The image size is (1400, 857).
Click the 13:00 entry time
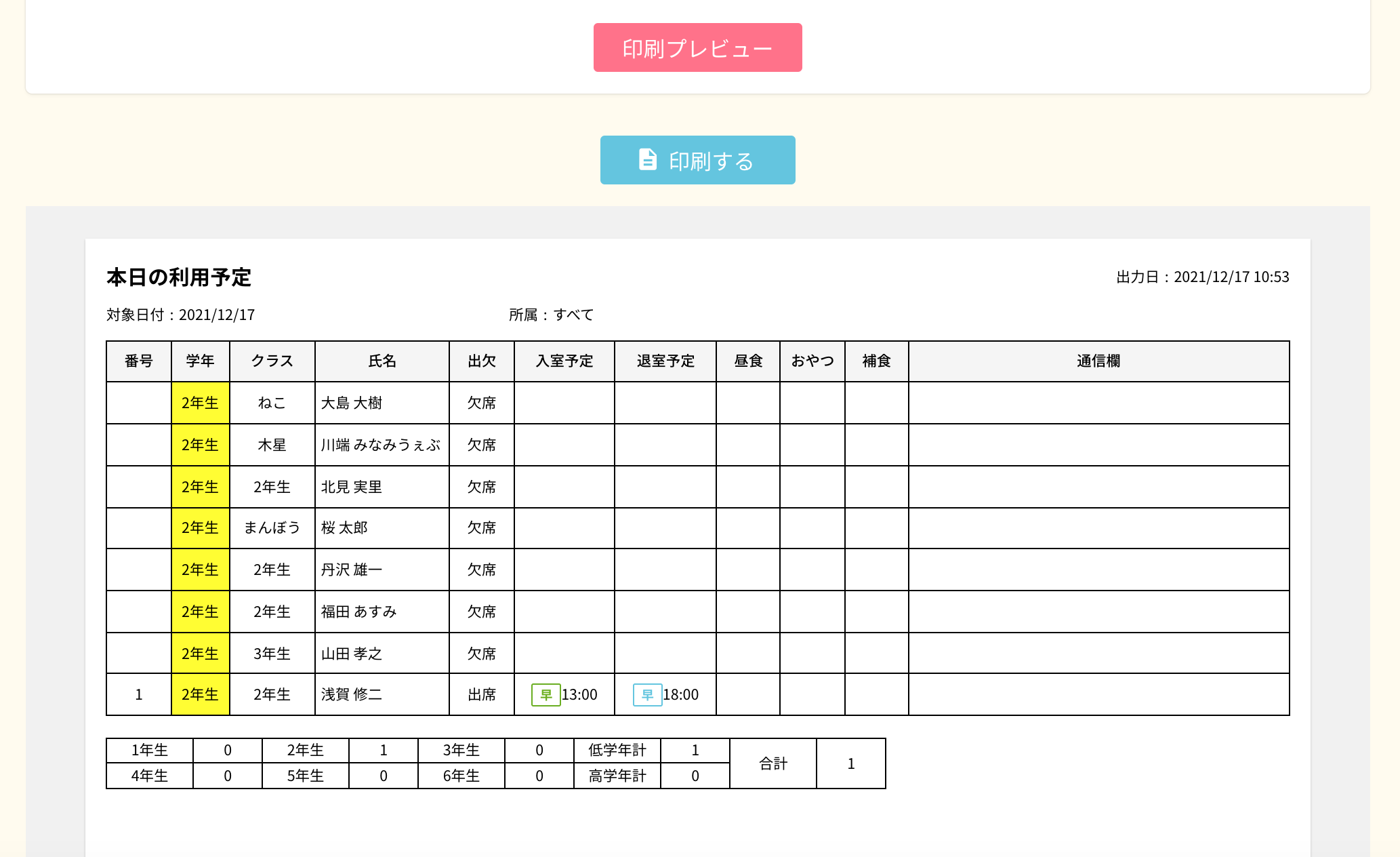(579, 695)
